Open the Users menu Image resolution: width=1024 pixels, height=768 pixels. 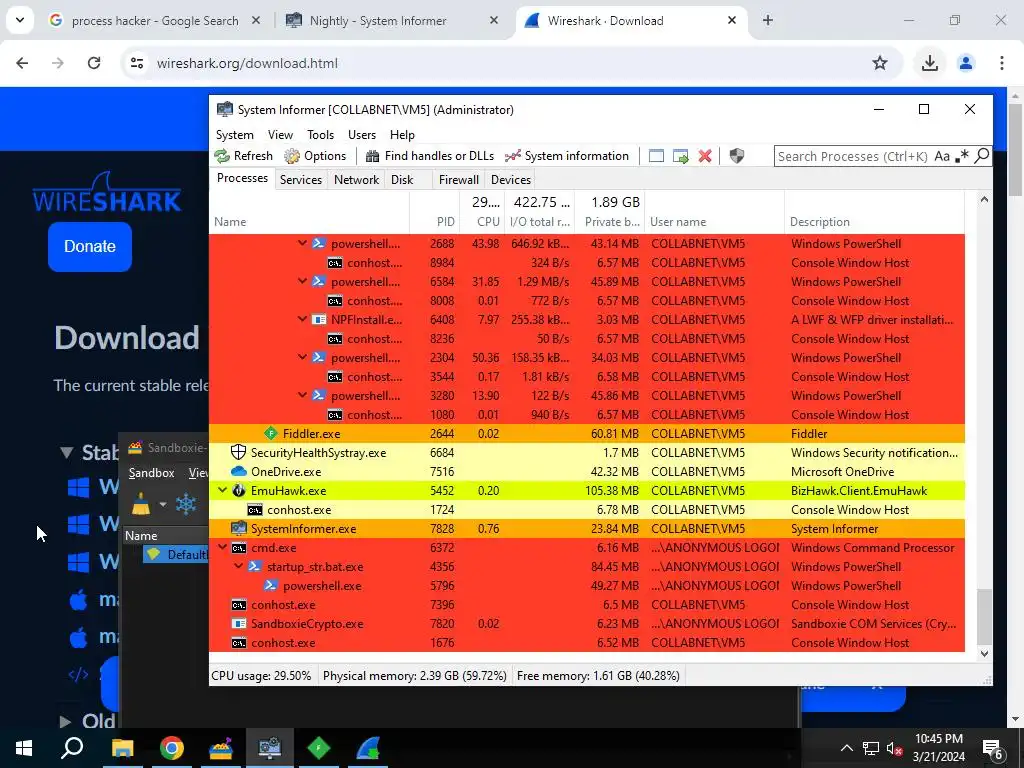point(362,135)
